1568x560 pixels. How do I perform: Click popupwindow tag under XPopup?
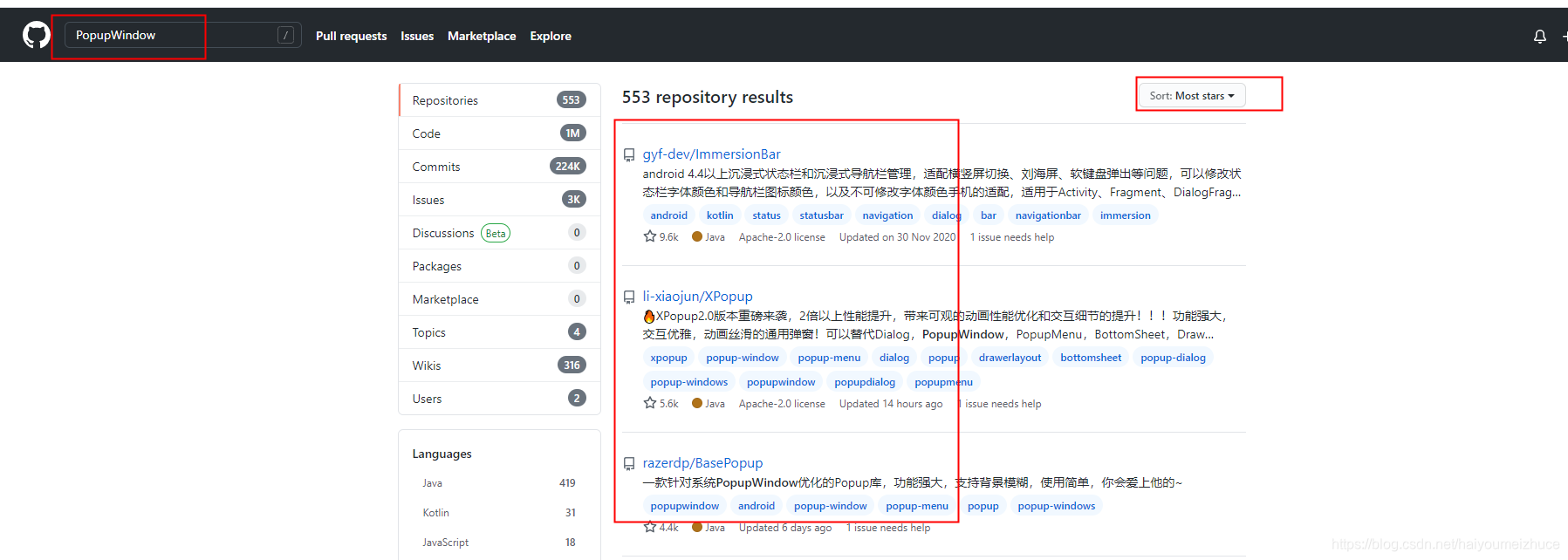point(781,382)
